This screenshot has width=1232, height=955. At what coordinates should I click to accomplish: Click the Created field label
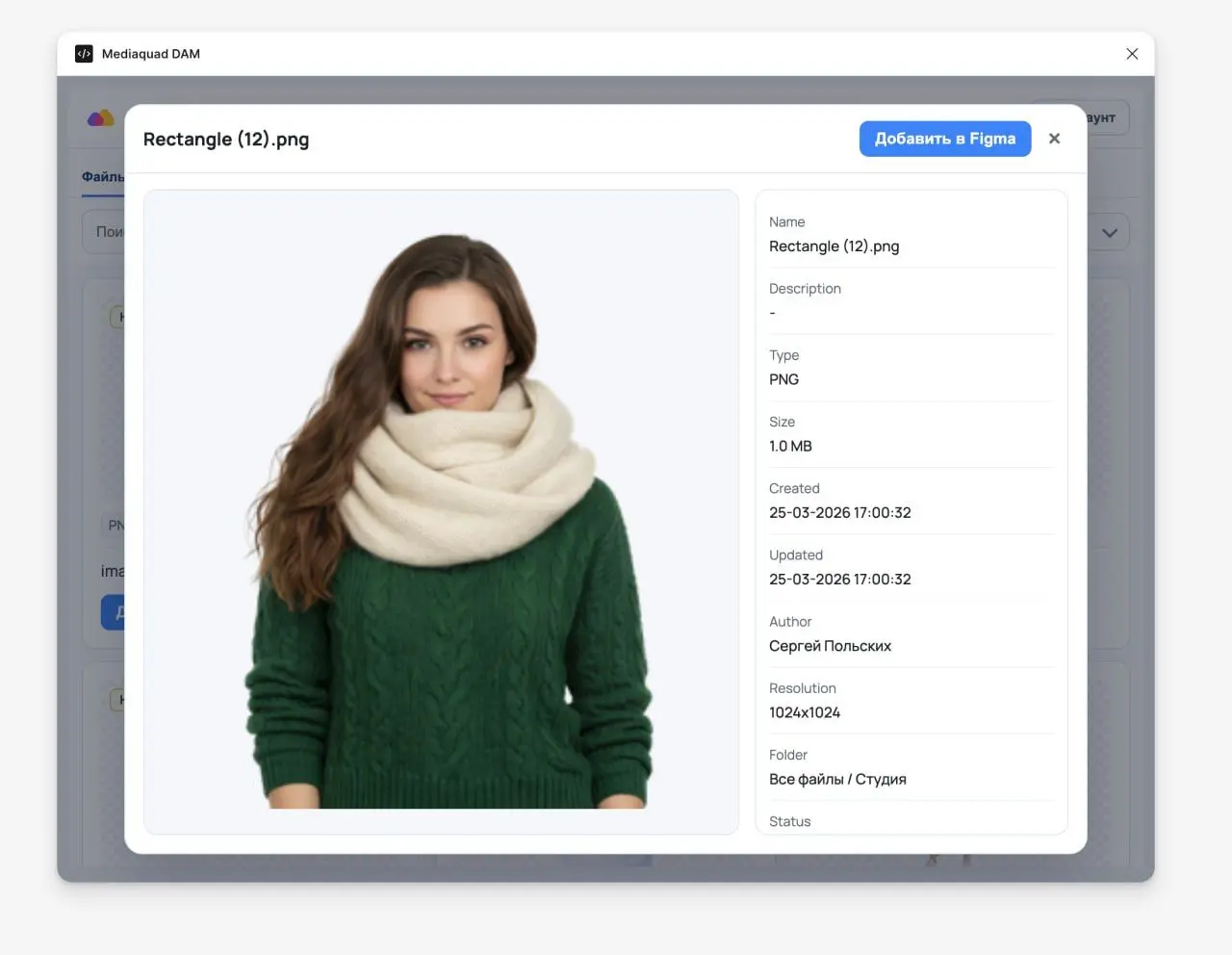point(795,488)
